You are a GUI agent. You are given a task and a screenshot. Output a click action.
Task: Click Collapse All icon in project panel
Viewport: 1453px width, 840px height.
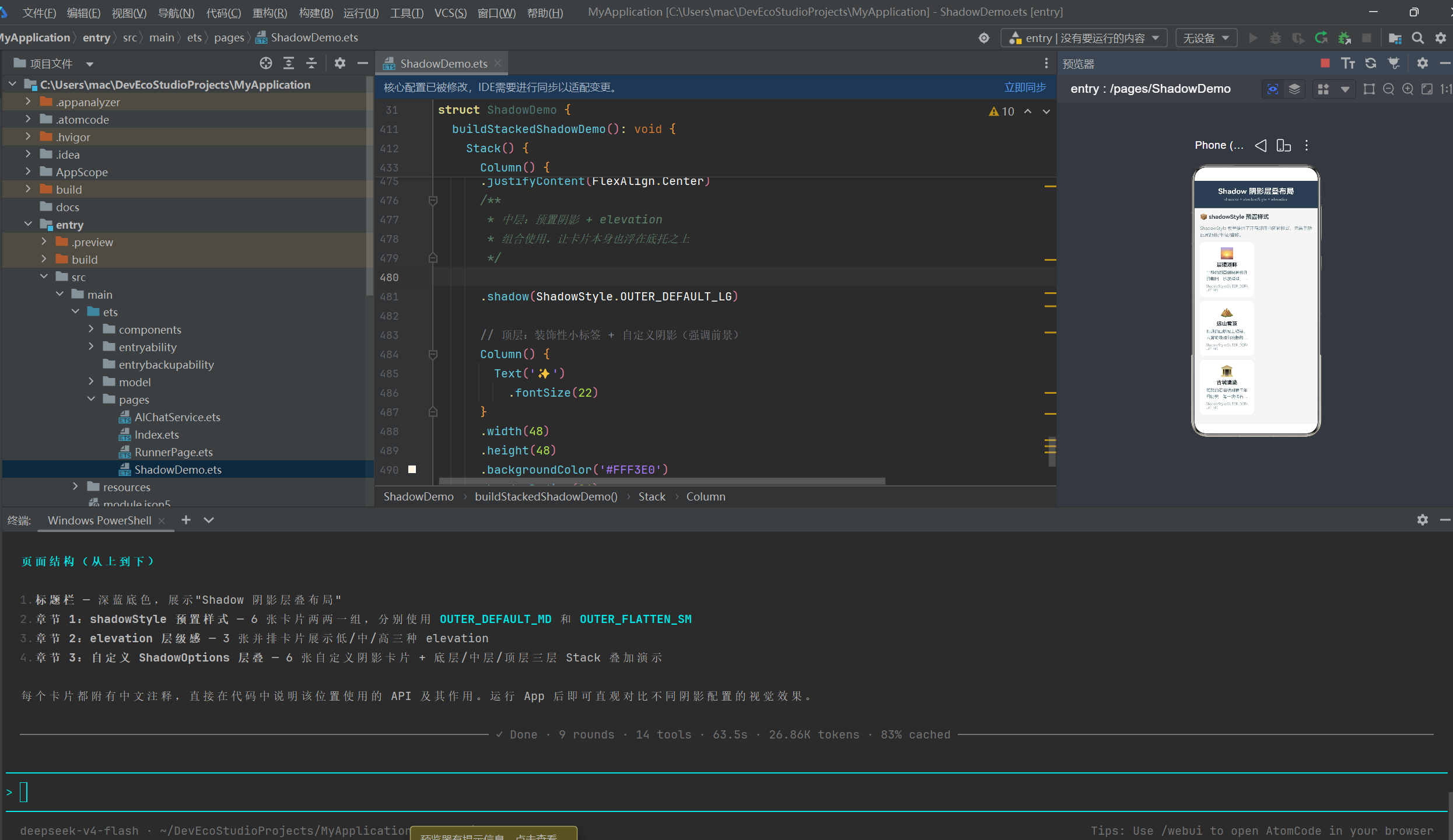(x=311, y=63)
